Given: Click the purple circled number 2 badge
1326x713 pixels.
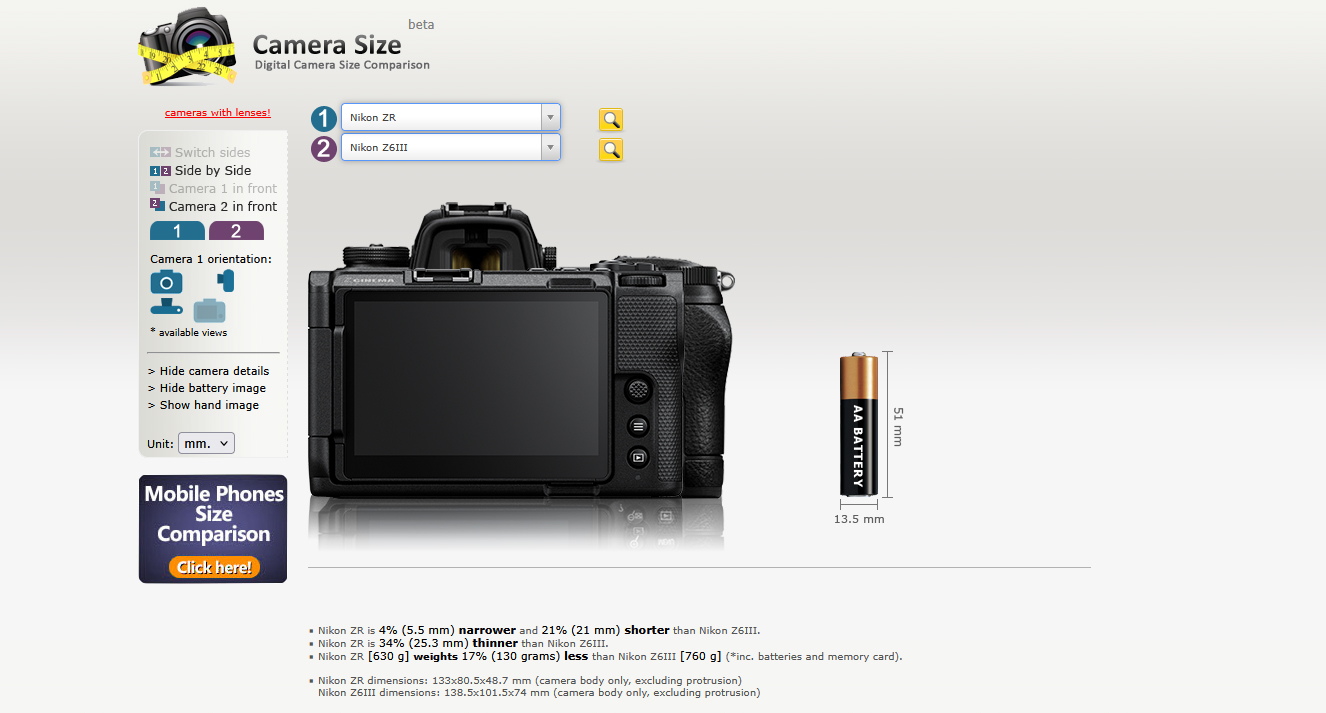Looking at the screenshot, I should [324, 149].
